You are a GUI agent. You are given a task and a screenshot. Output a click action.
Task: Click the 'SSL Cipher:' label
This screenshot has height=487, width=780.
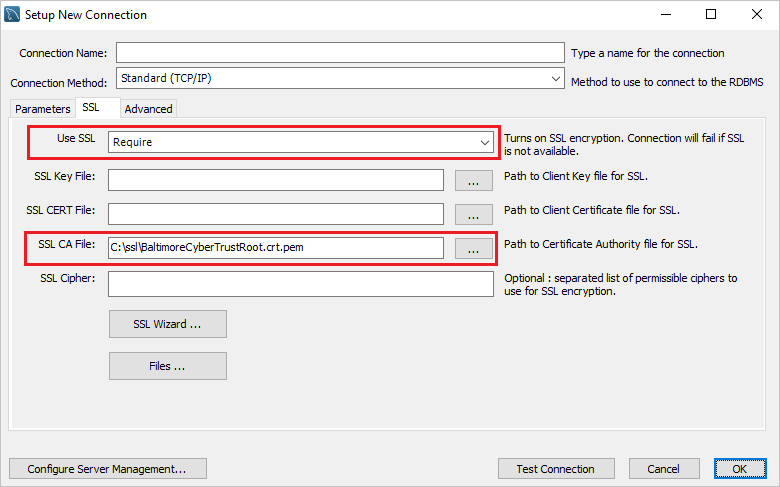click(68, 278)
